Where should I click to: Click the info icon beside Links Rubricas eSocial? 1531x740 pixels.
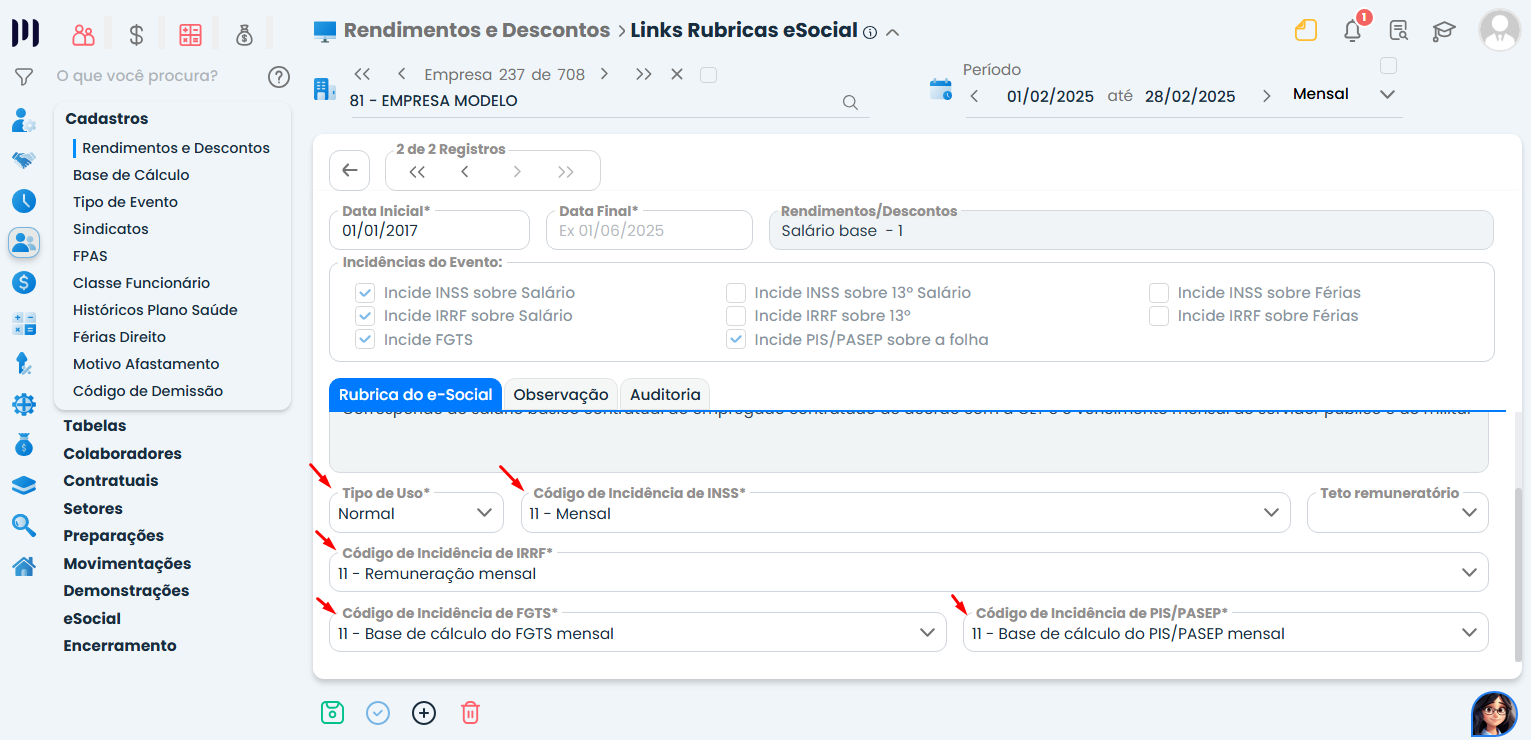[870, 32]
